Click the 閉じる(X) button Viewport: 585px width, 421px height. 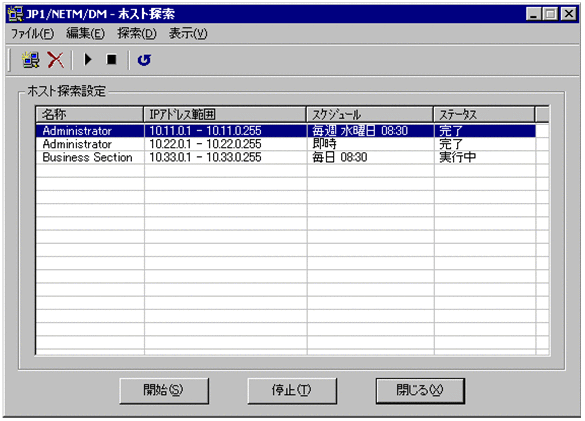pyautogui.click(x=420, y=390)
